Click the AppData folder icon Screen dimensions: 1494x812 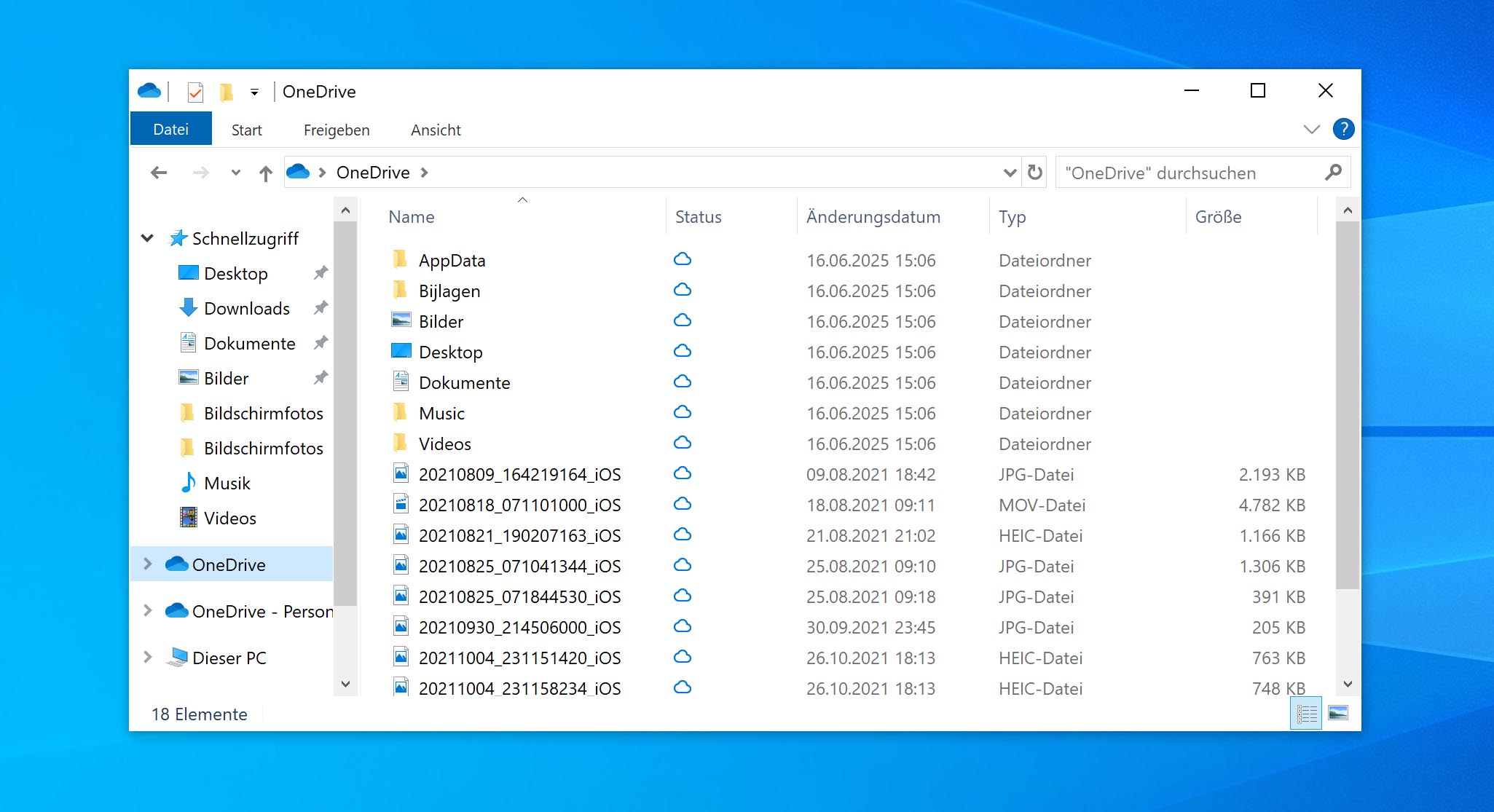(x=400, y=259)
